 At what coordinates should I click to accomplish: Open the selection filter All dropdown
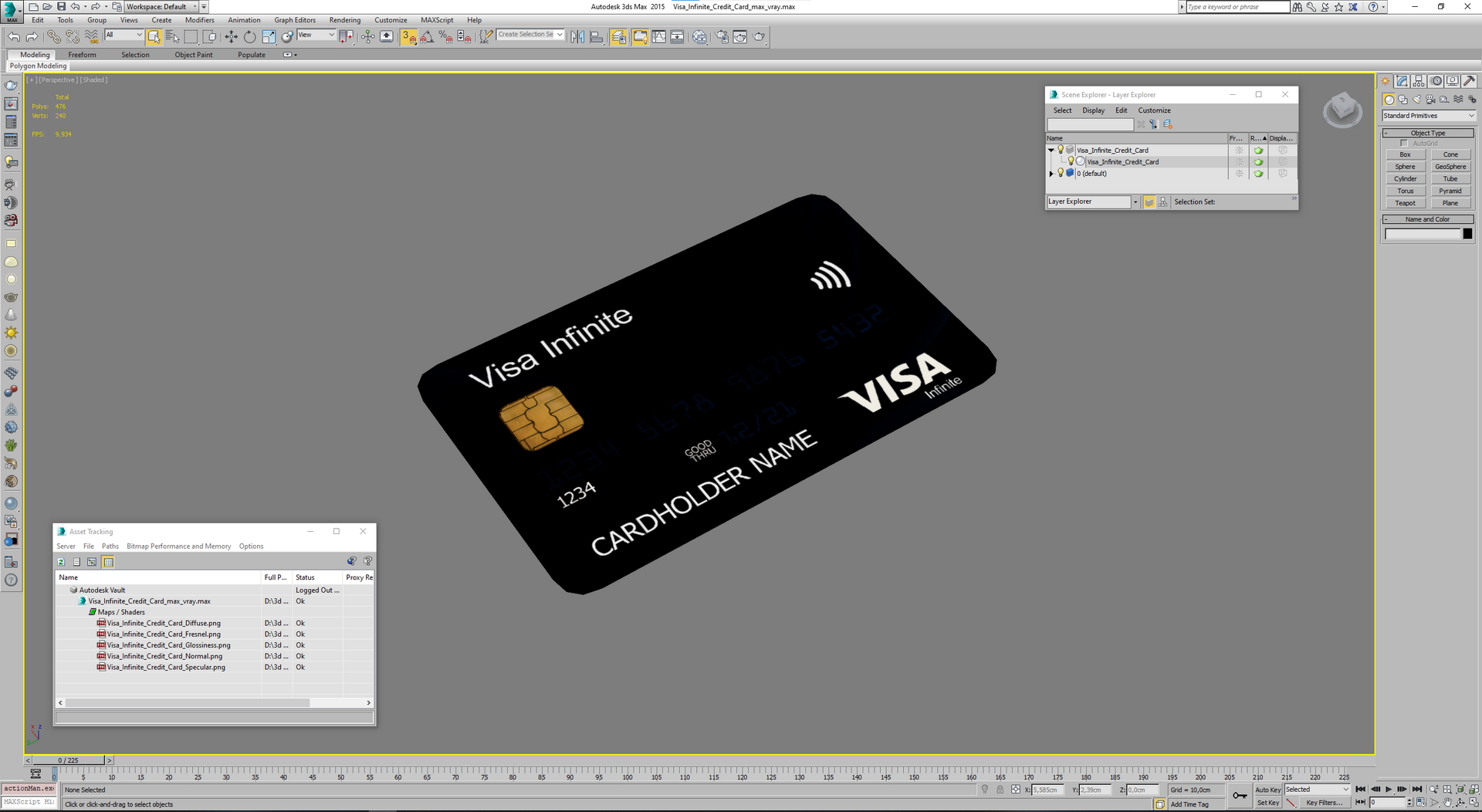click(123, 35)
